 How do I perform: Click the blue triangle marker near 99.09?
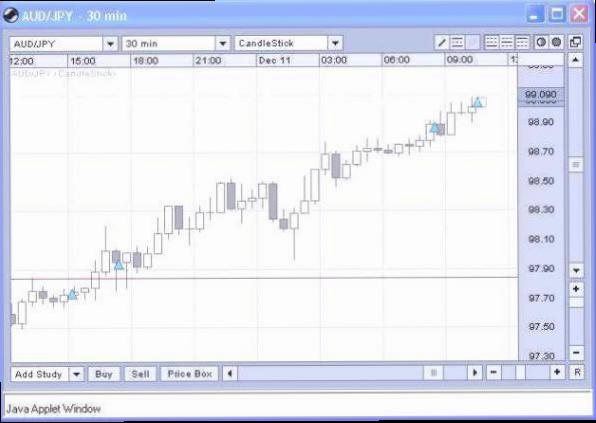478,102
